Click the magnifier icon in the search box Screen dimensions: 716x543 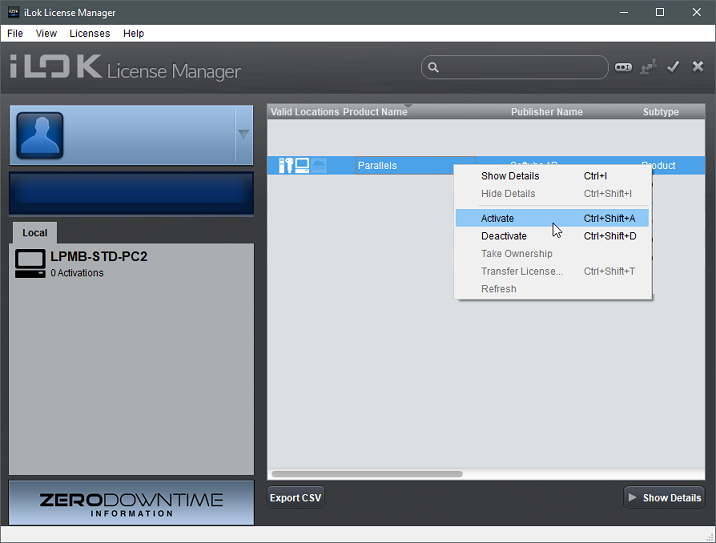[x=433, y=68]
